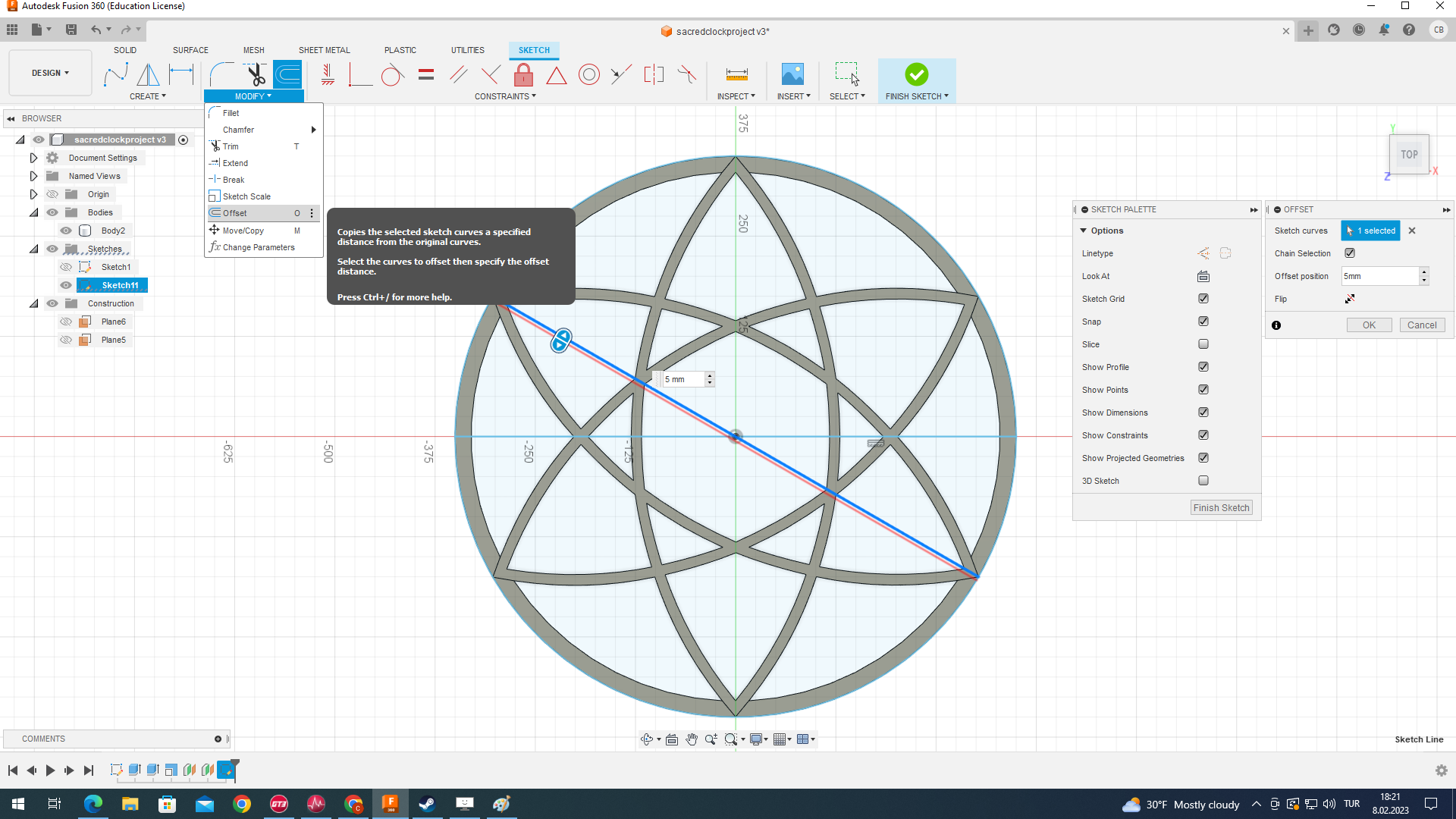Click the Measure tool in Inspect
The image size is (1456, 819).
(x=736, y=74)
